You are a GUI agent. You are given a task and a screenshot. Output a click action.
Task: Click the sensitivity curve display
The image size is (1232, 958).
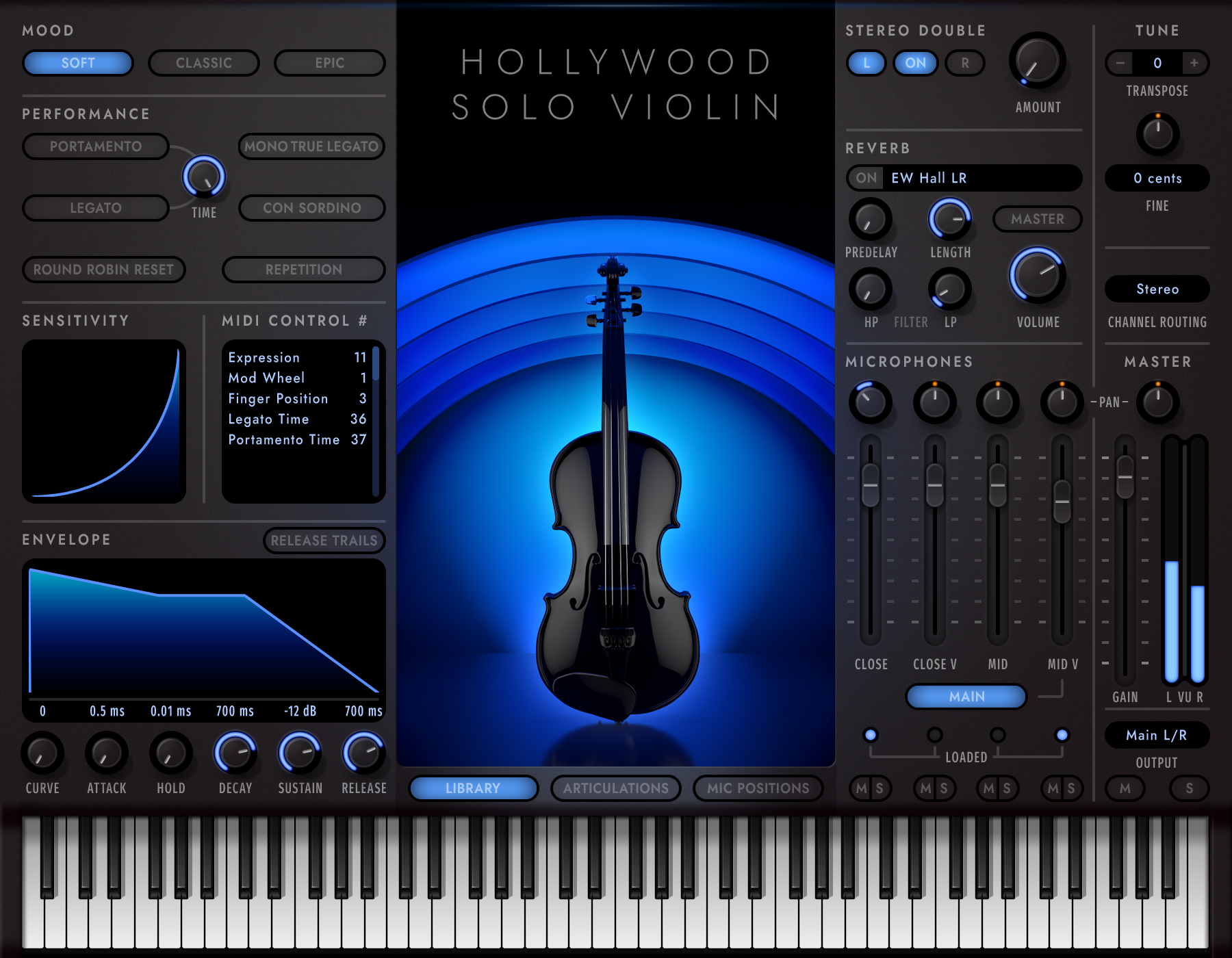click(x=104, y=421)
